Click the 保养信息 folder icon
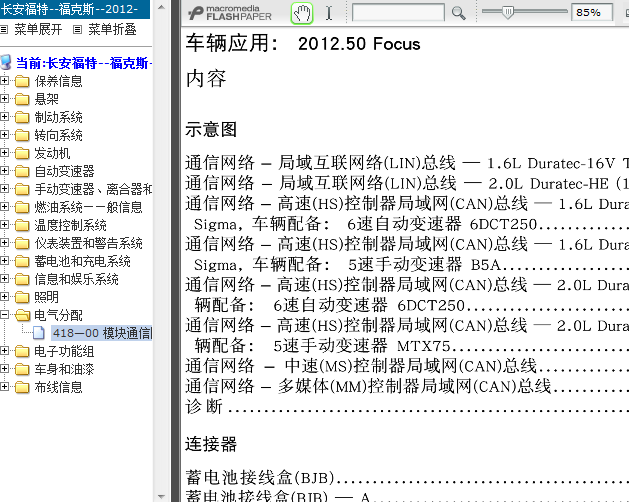 [x=22, y=81]
